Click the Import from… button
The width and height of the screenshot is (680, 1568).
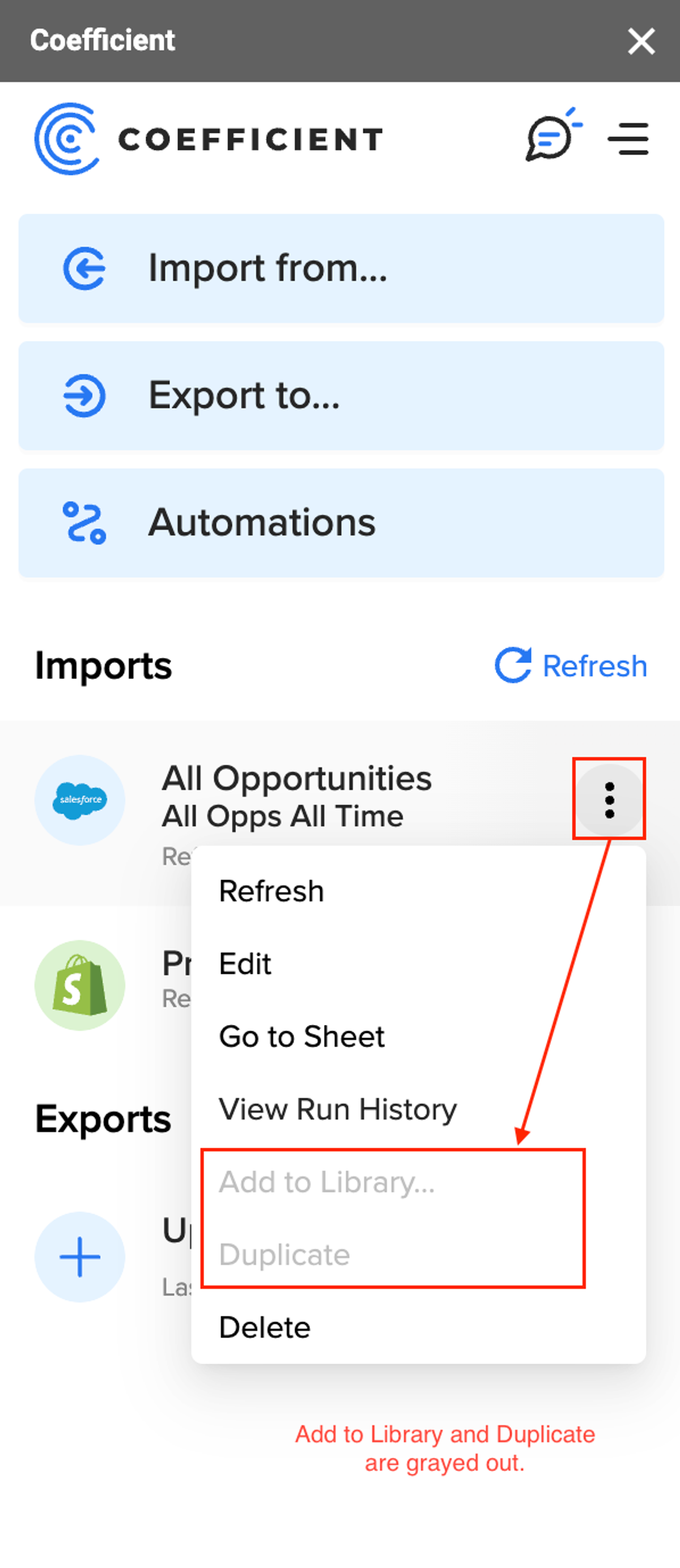[x=341, y=268]
